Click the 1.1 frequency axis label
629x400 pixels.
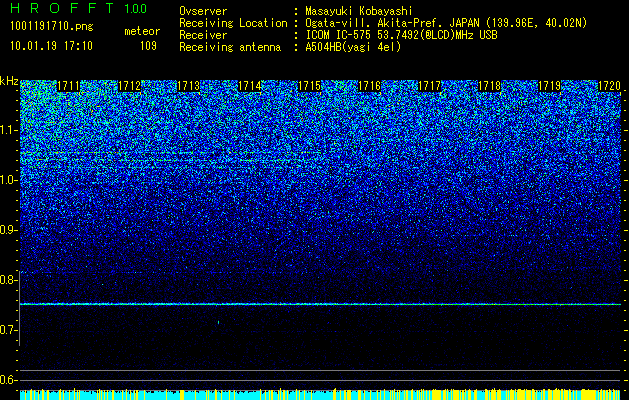click(8, 130)
